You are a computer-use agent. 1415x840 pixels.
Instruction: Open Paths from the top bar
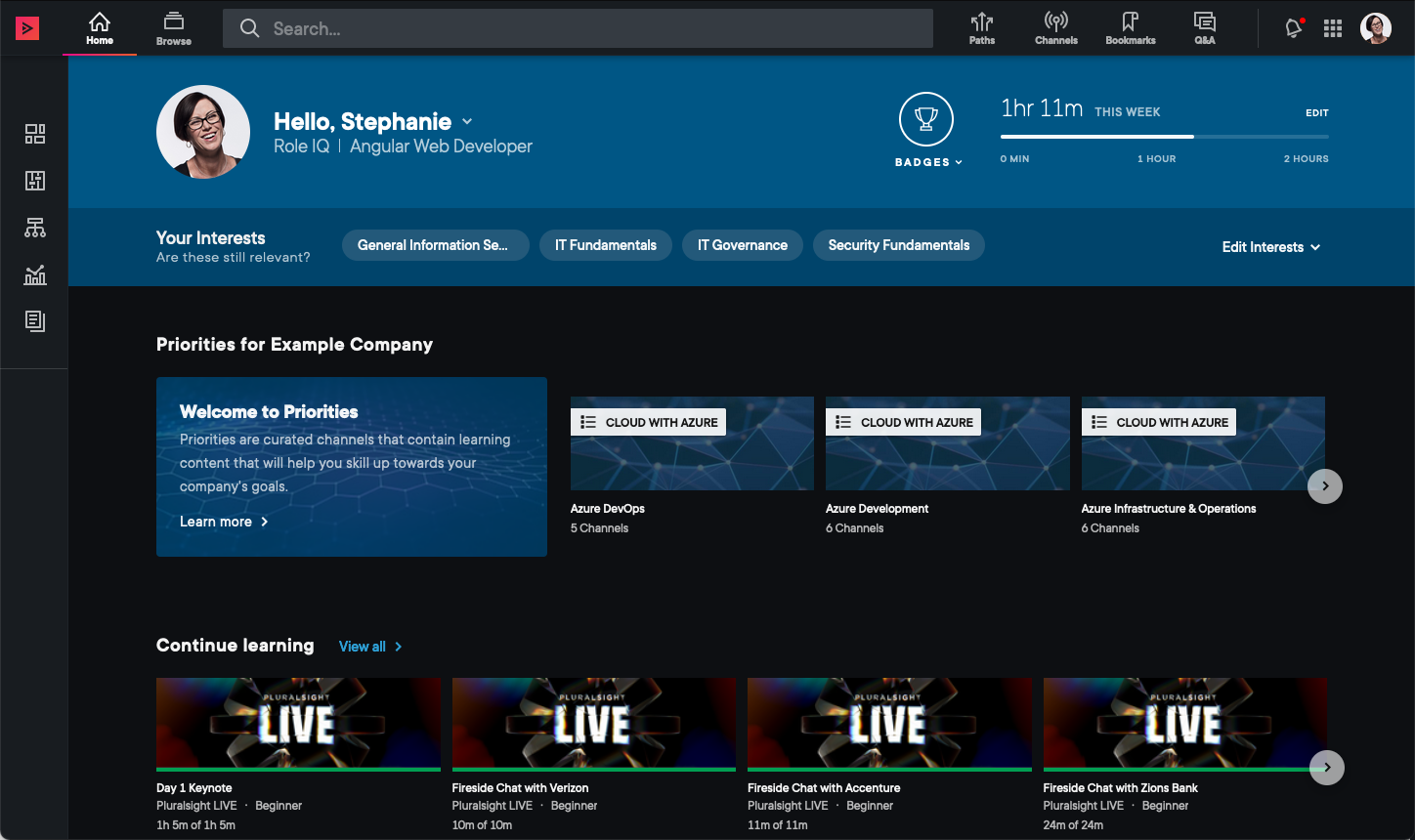[x=982, y=28]
